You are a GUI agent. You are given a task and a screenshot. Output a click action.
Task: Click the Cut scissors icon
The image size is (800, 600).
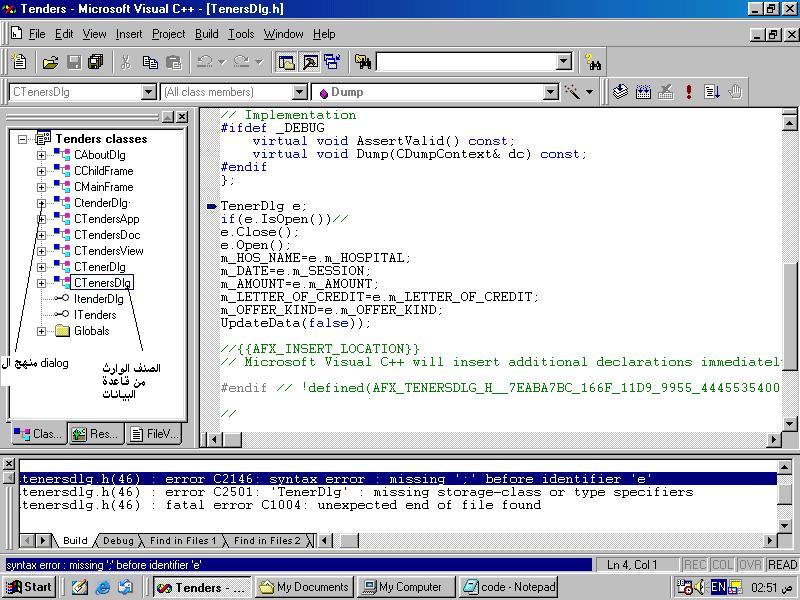[x=126, y=62]
